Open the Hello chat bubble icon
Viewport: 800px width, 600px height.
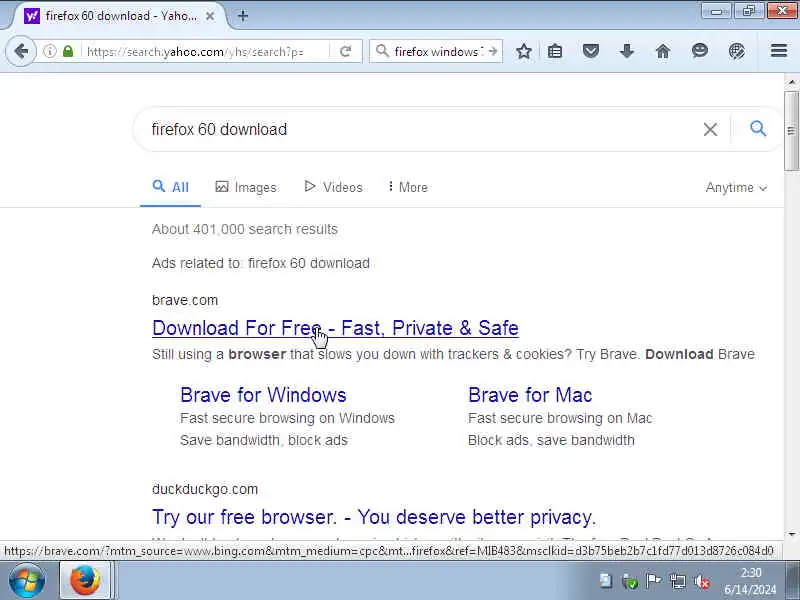[699, 51]
